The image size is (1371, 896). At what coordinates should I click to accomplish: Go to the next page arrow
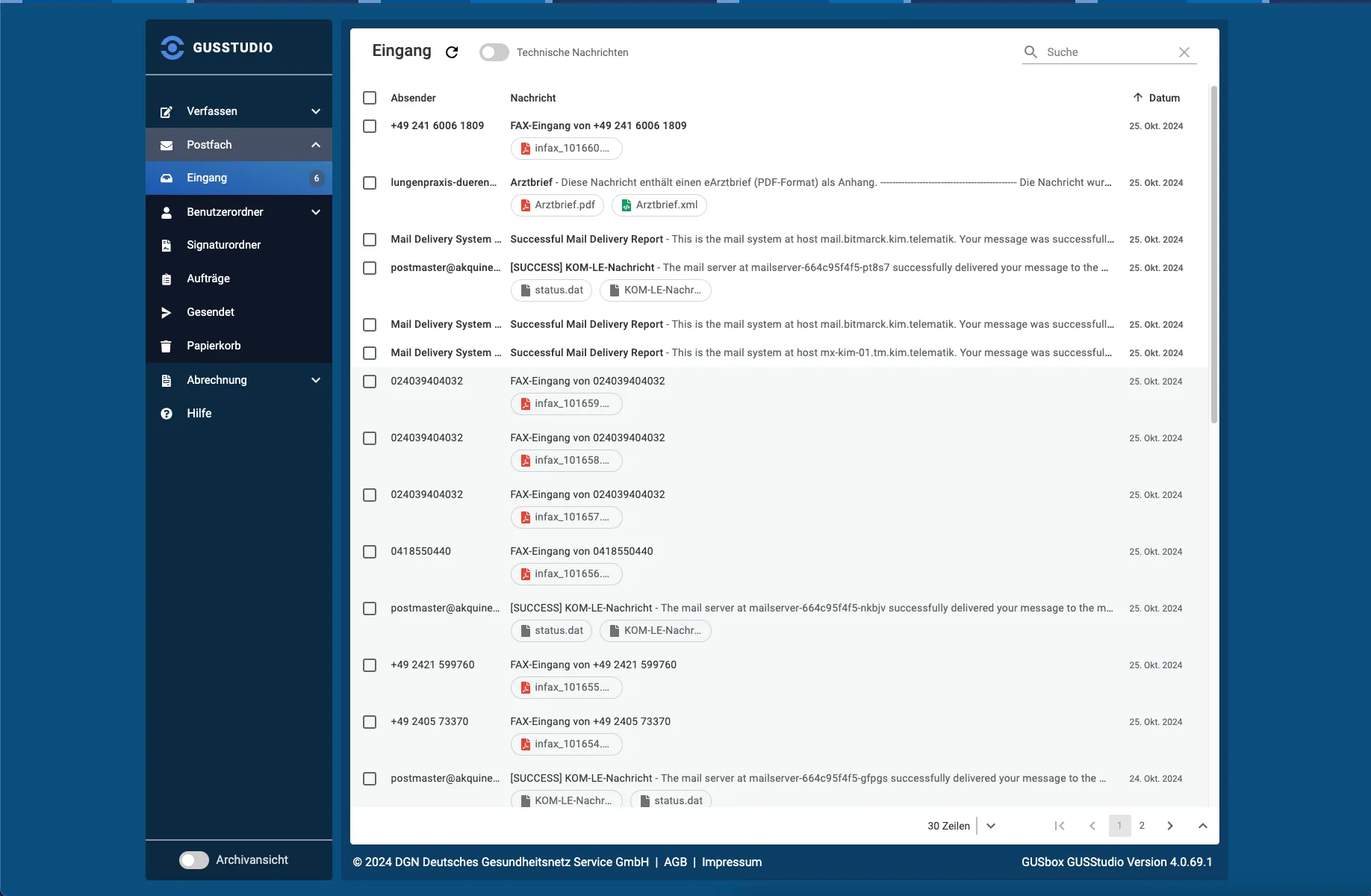click(x=1170, y=826)
